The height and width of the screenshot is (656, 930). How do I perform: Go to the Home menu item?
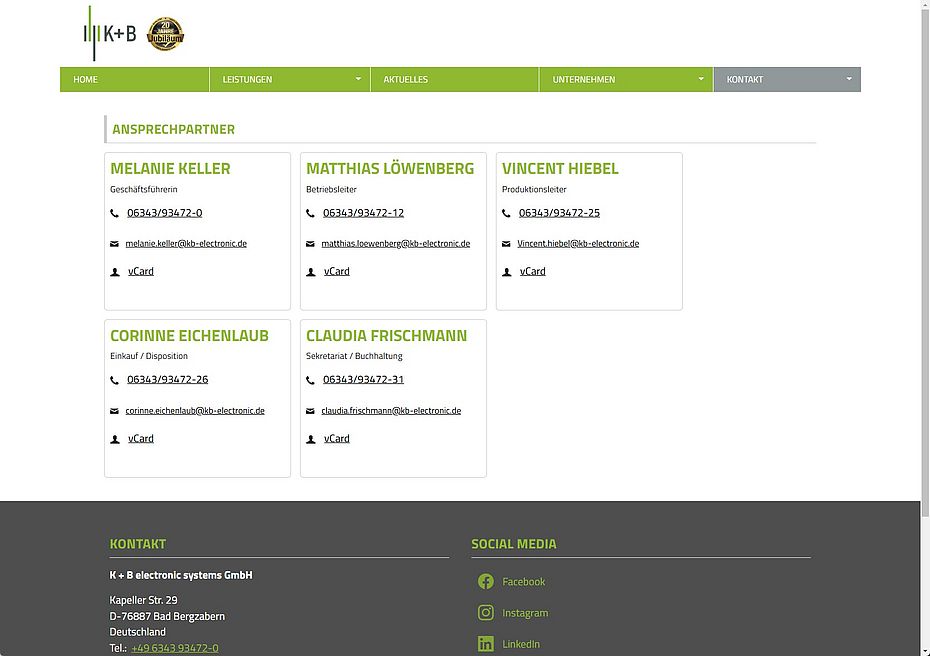(86, 80)
